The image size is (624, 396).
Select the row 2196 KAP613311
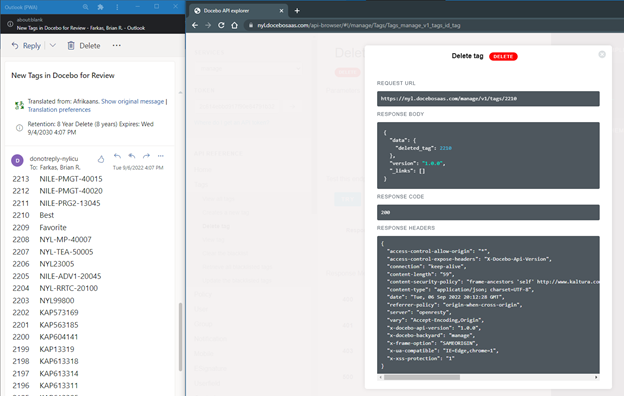tap(45, 385)
